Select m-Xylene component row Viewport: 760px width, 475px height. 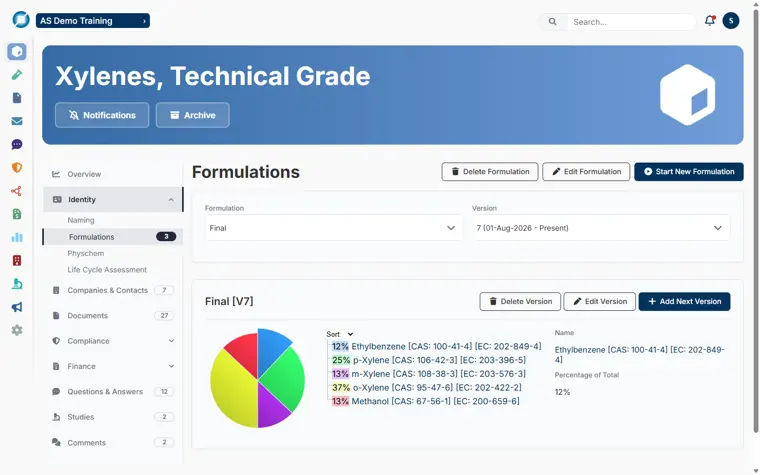[x=428, y=374]
